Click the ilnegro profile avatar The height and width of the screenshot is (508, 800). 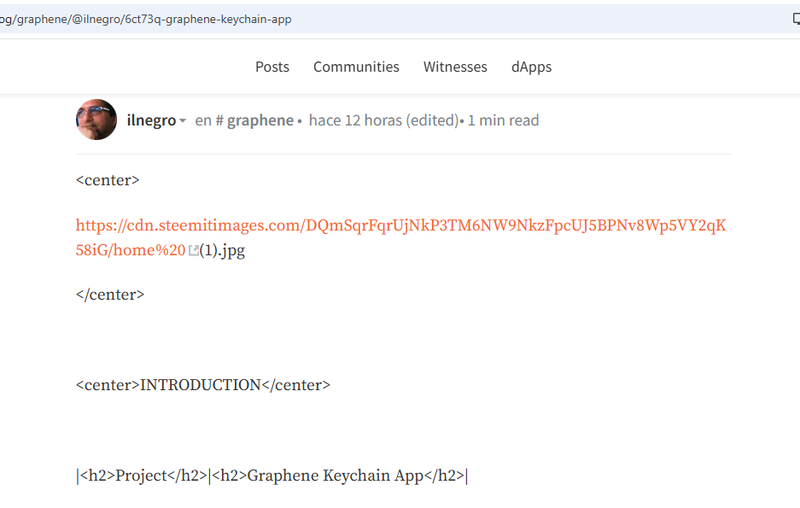(96, 120)
